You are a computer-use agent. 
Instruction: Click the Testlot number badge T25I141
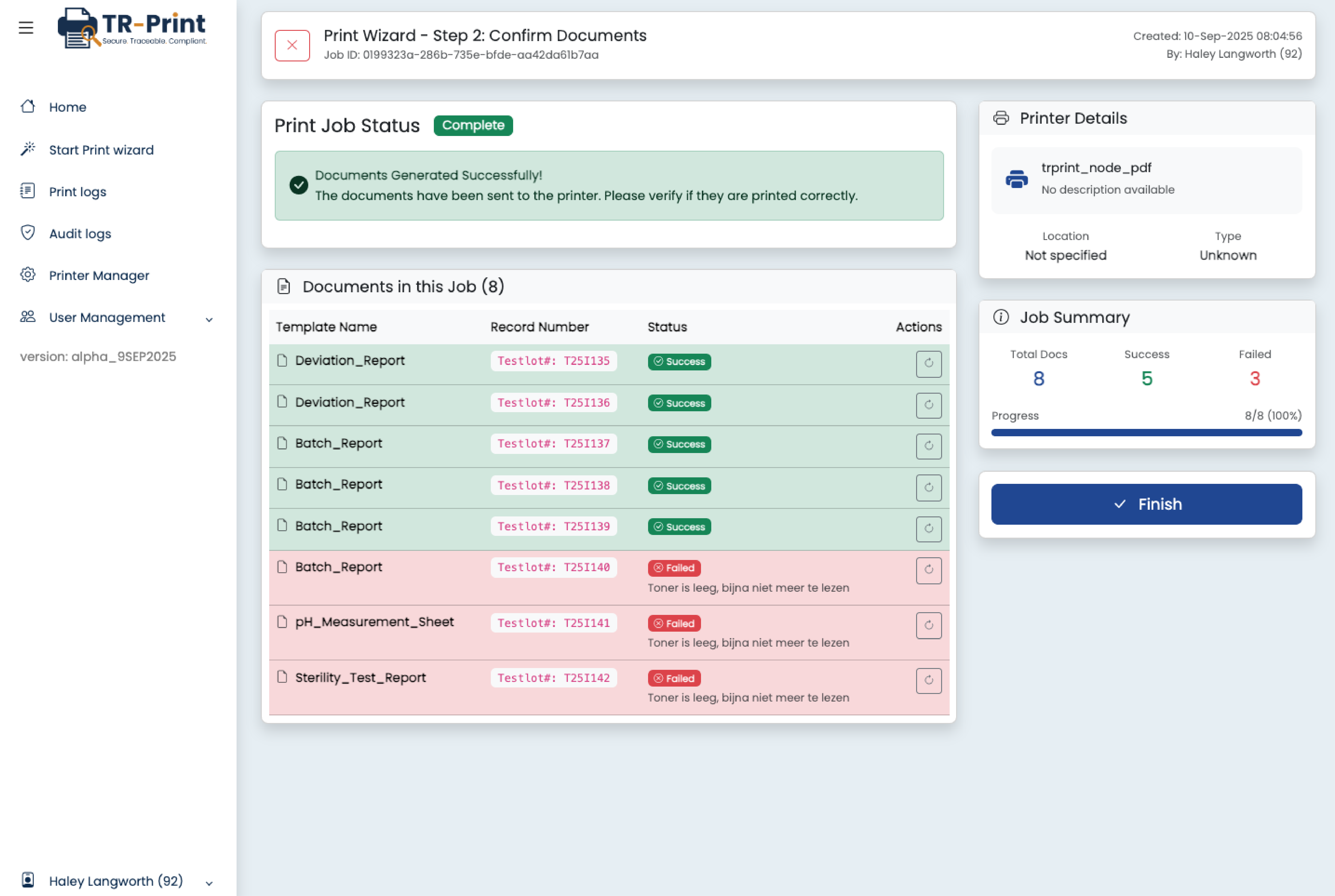(x=553, y=623)
